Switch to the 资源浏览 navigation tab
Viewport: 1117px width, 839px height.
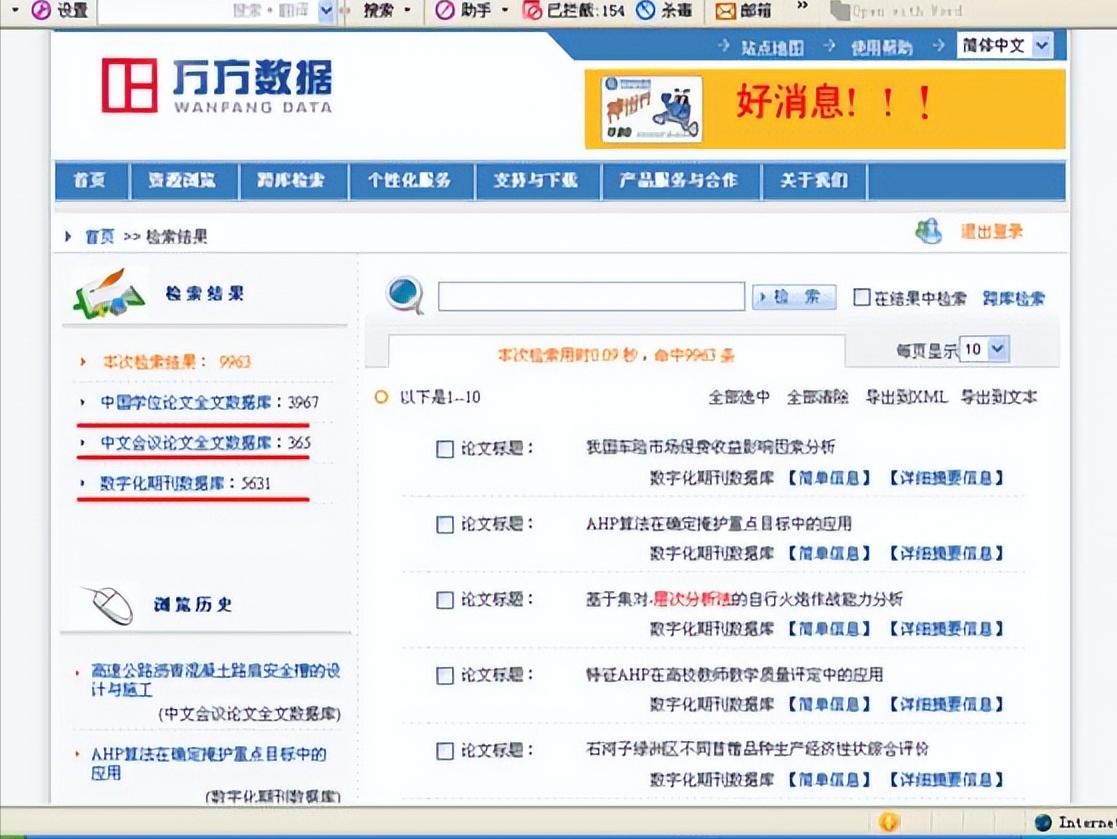[x=185, y=181]
